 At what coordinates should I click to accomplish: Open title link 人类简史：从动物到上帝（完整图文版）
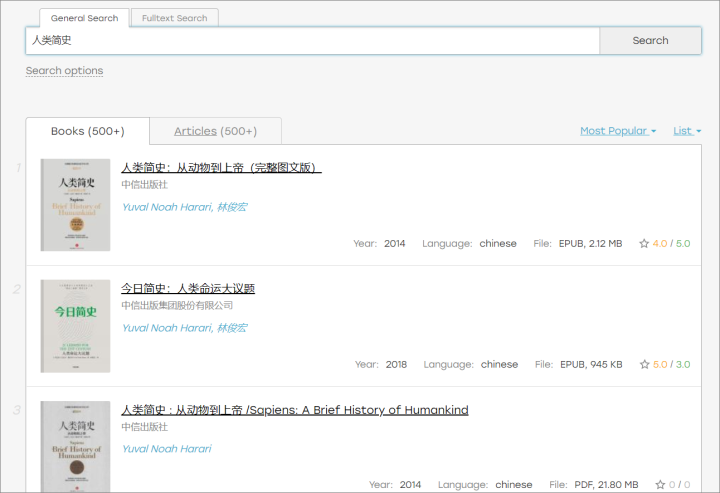point(221,168)
